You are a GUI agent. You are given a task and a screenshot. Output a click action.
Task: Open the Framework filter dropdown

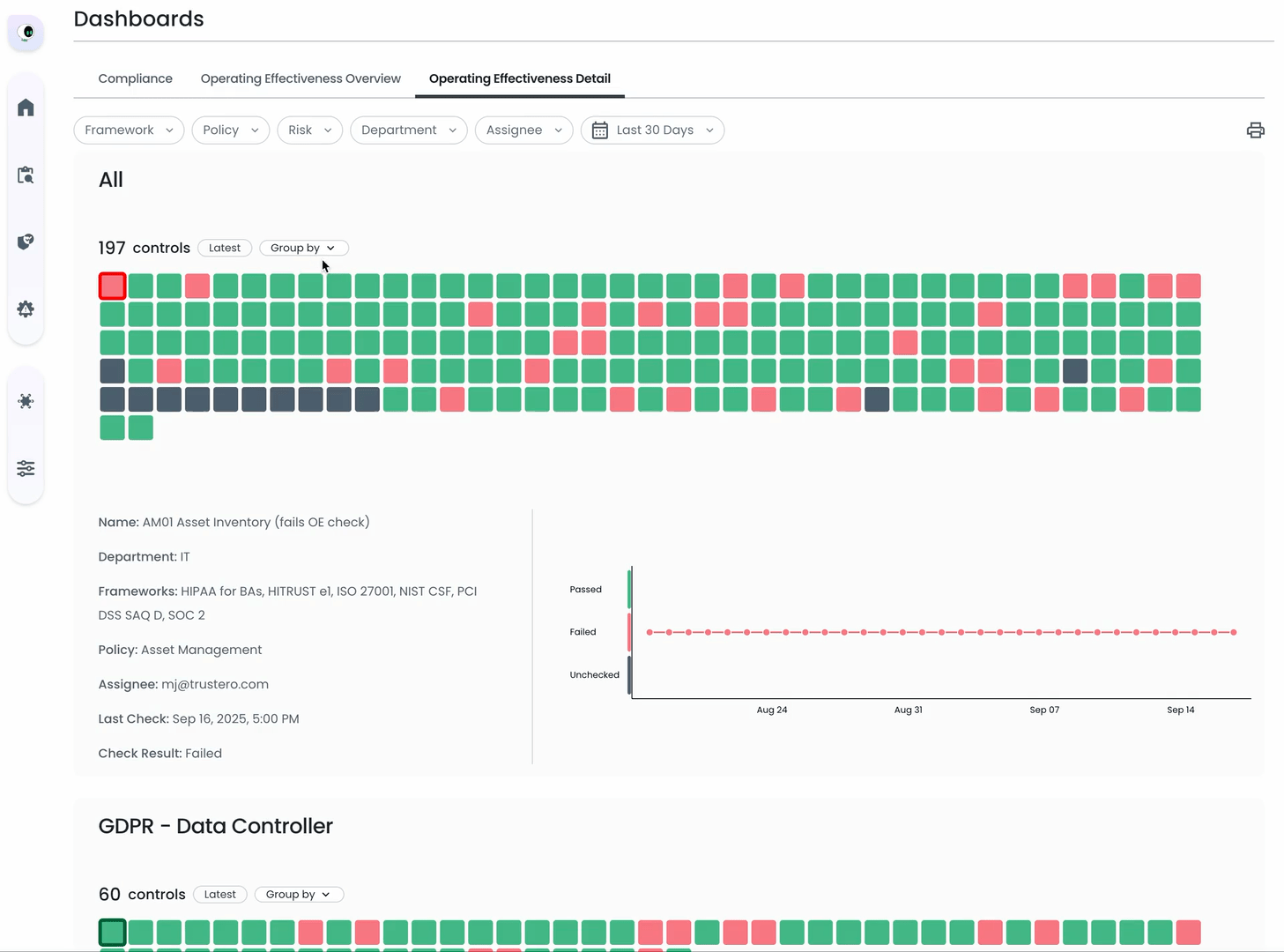click(x=129, y=130)
